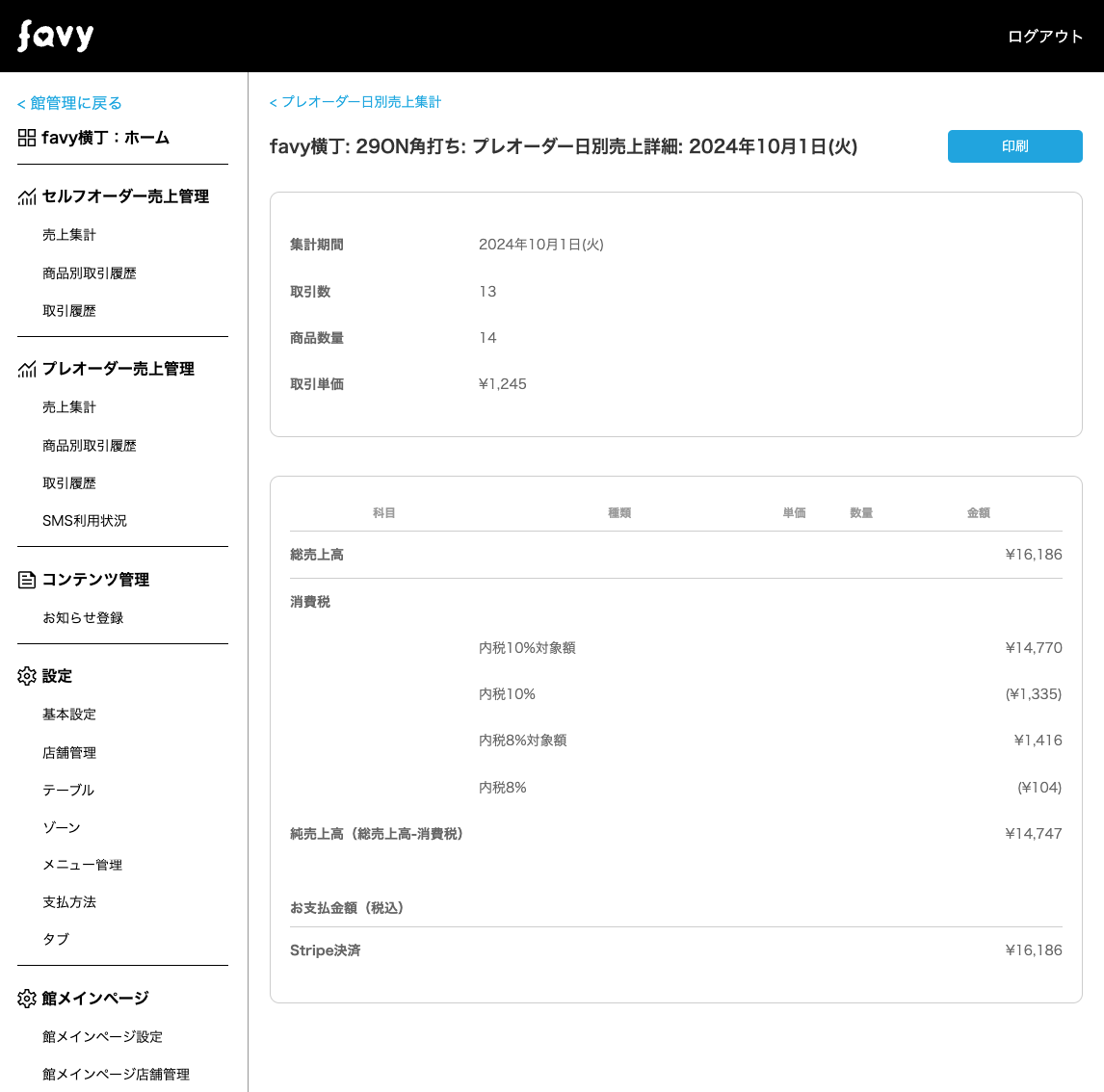Image resolution: width=1104 pixels, height=1092 pixels.
Task: Open 館メインページ設定
Action: tap(102, 1036)
